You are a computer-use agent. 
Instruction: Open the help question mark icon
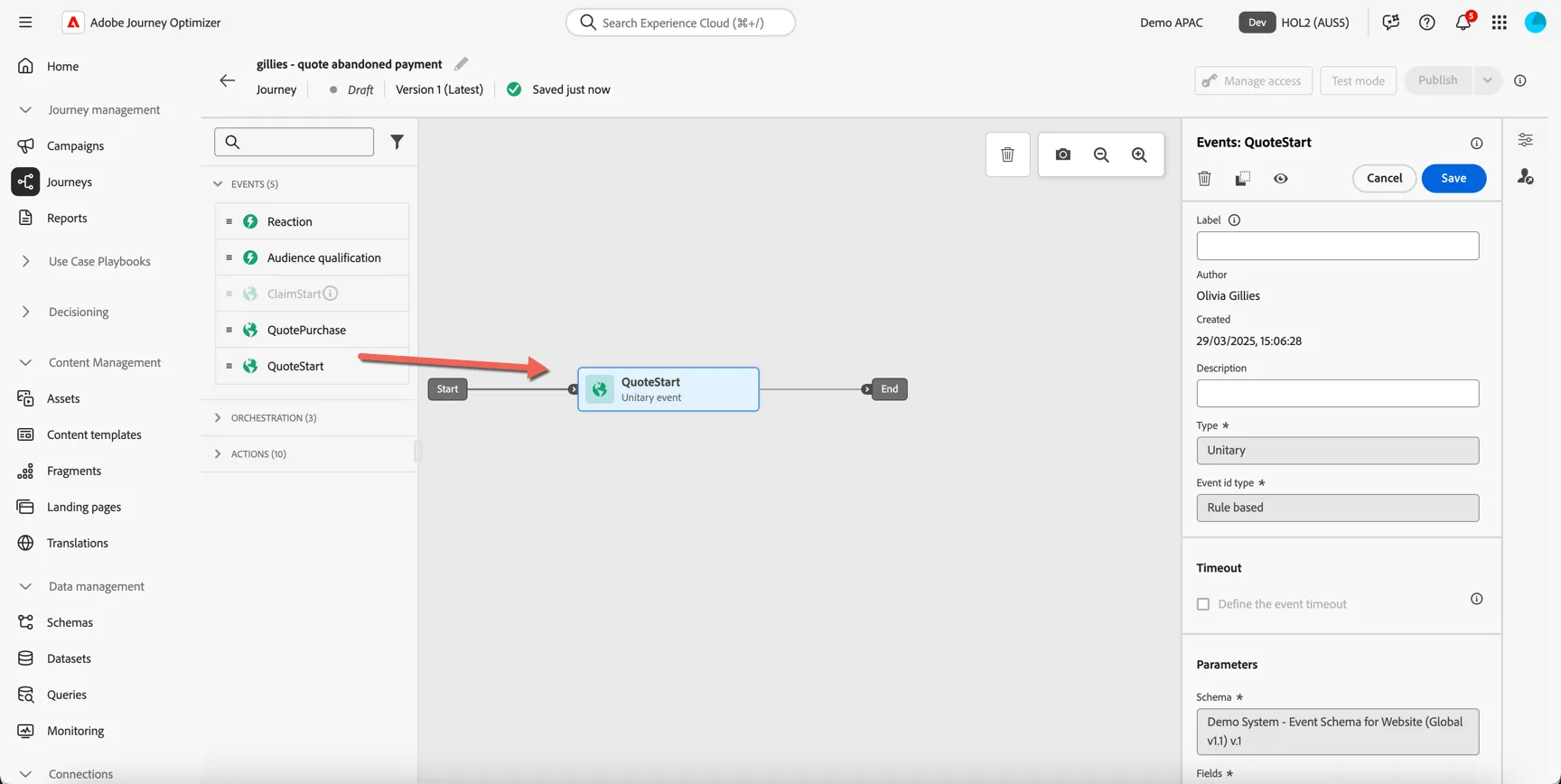(1426, 23)
